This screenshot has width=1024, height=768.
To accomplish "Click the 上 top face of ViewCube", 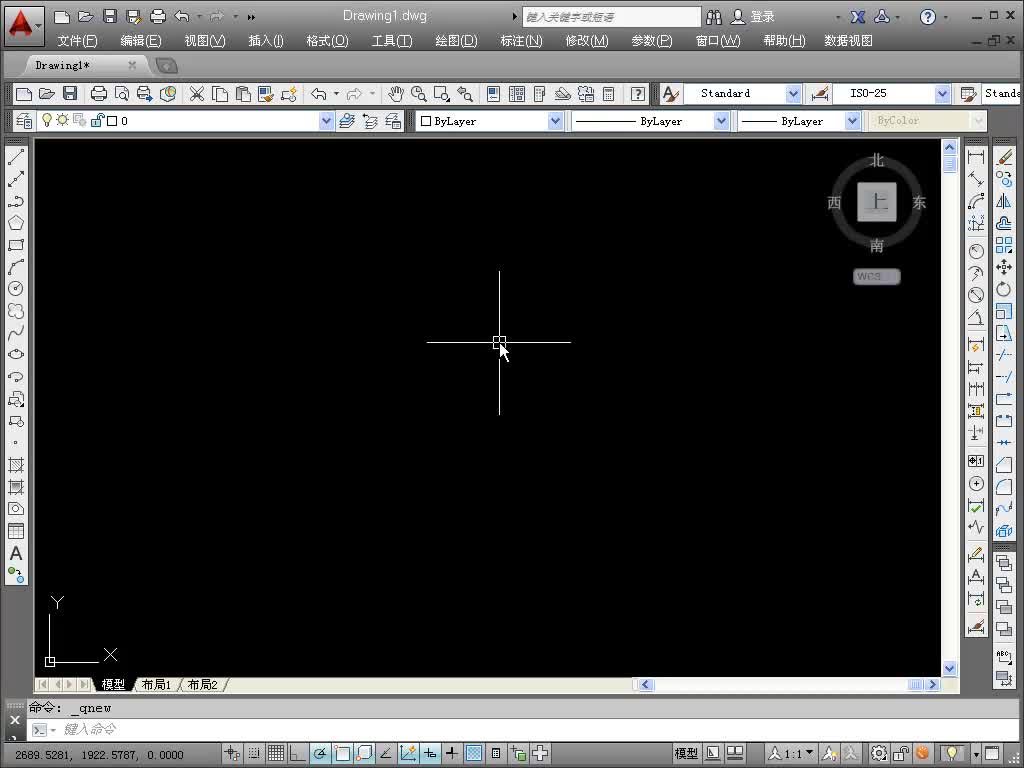I will point(876,202).
